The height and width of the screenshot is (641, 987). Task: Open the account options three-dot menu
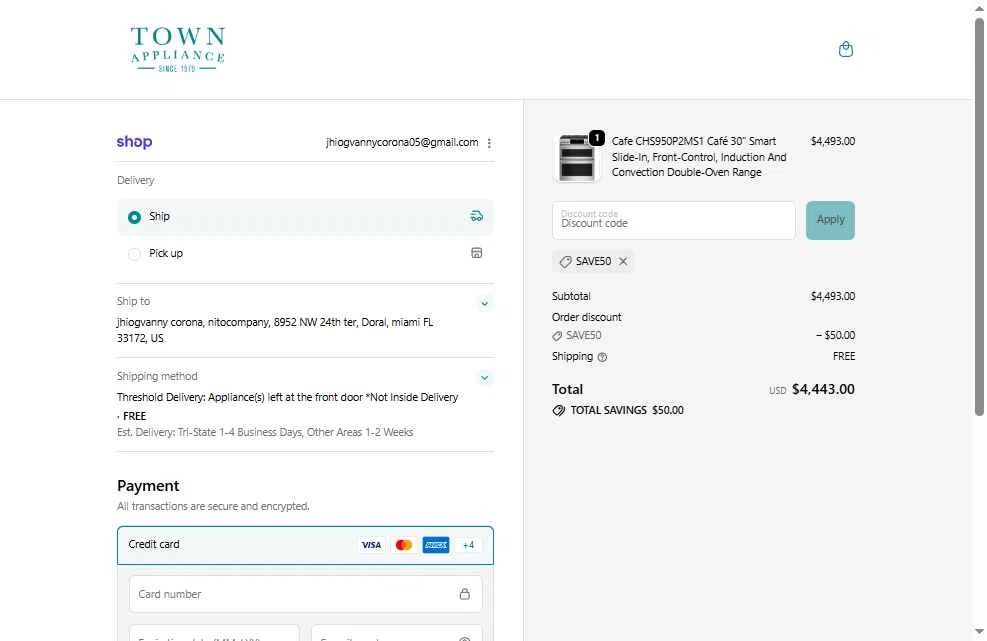click(x=489, y=143)
